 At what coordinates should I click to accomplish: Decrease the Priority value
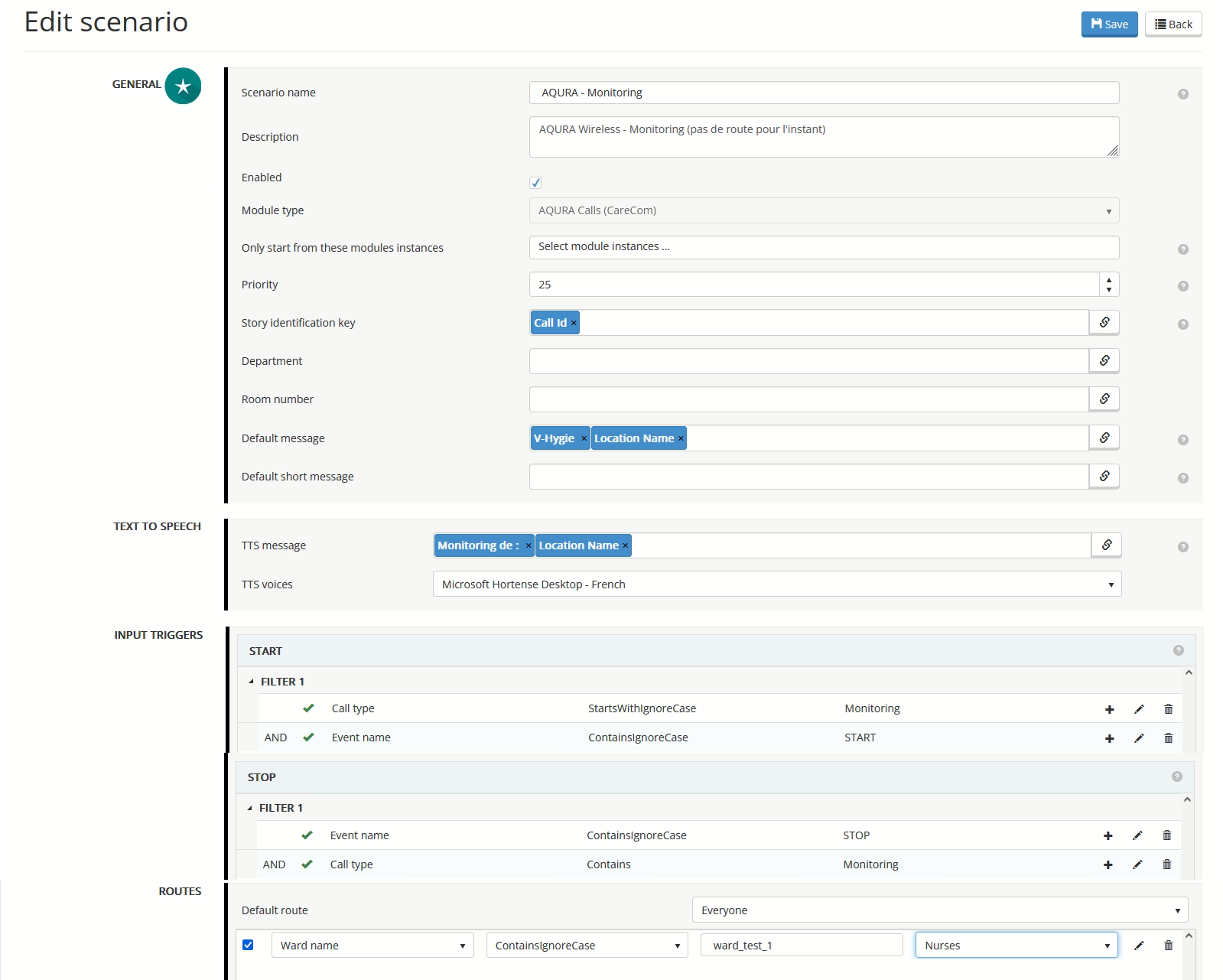click(1109, 290)
